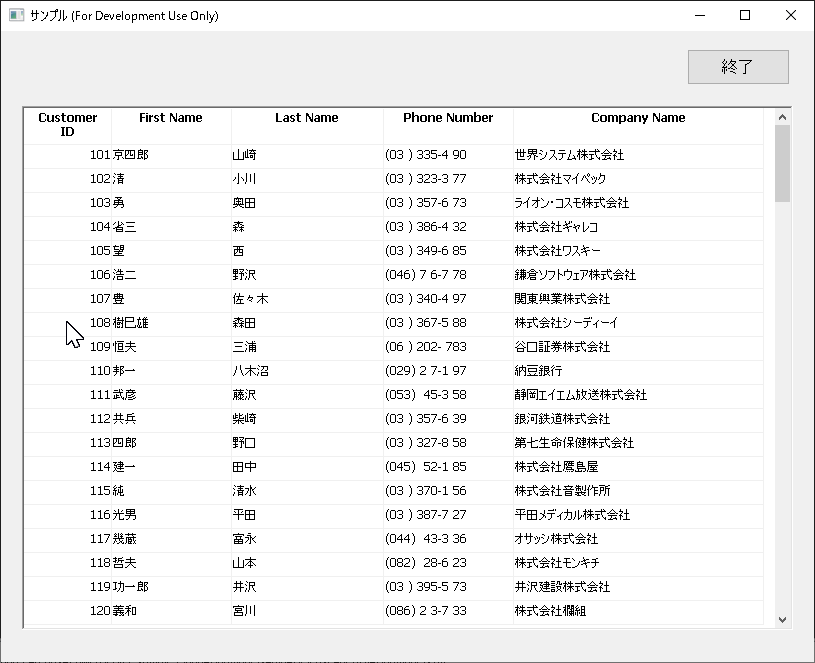Click the vertical scrollbar thumb
Viewport: 815px width, 663px height.
pyautogui.click(x=782, y=163)
